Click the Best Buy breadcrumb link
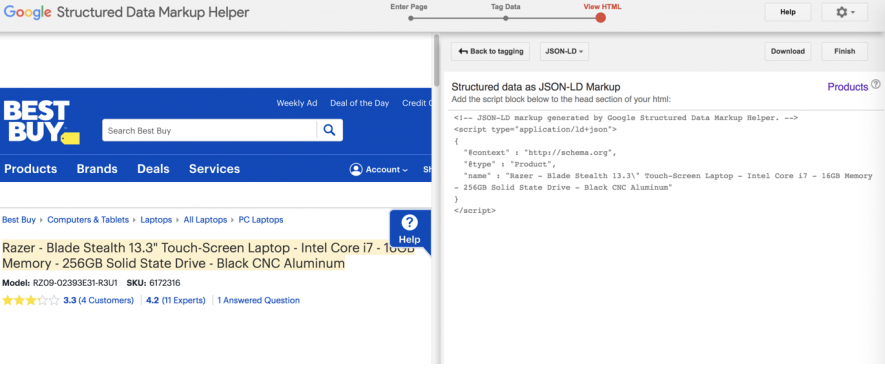This screenshot has height=389, width=885. click(x=19, y=220)
